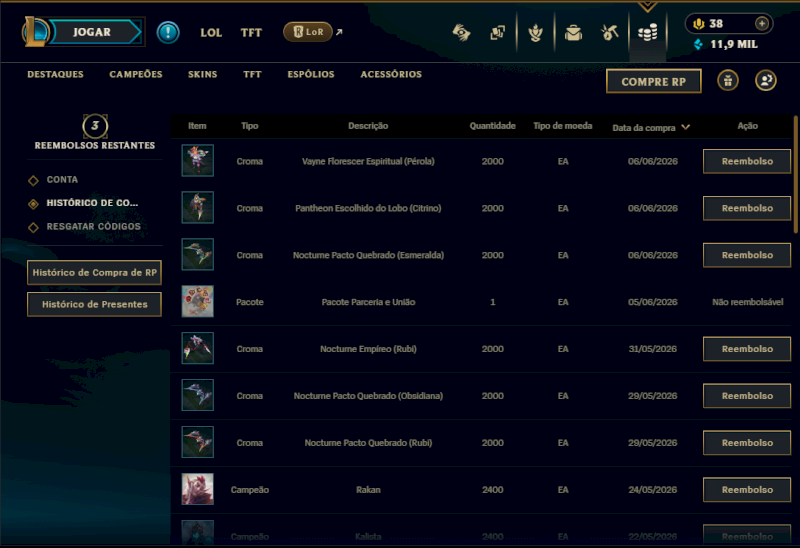Image resolution: width=800 pixels, height=548 pixels.
Task: Open the CAMPEÕES store tab
Action: click(x=136, y=74)
